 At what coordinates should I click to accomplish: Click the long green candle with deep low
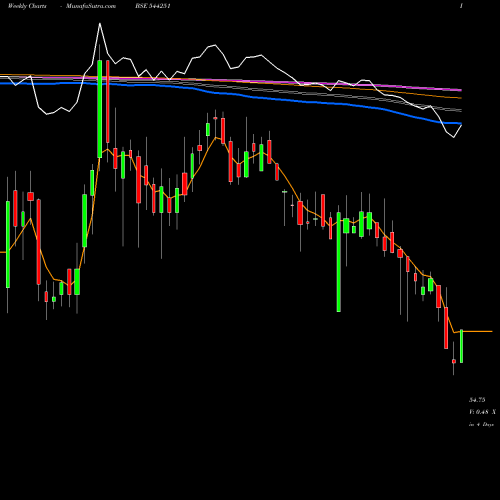(x=339, y=262)
